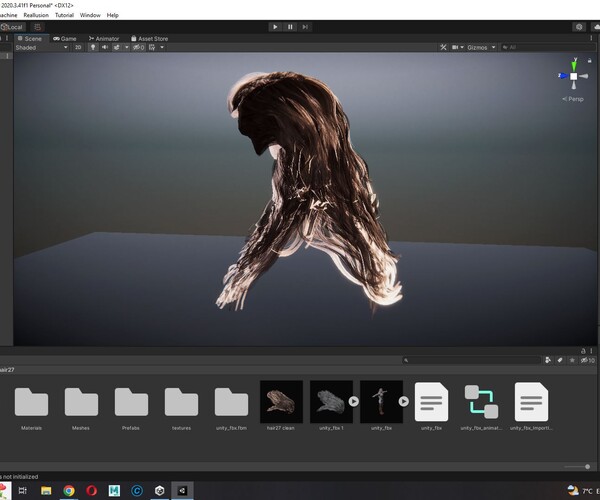
Task: Open Search by Type filter icon
Action: point(548,360)
